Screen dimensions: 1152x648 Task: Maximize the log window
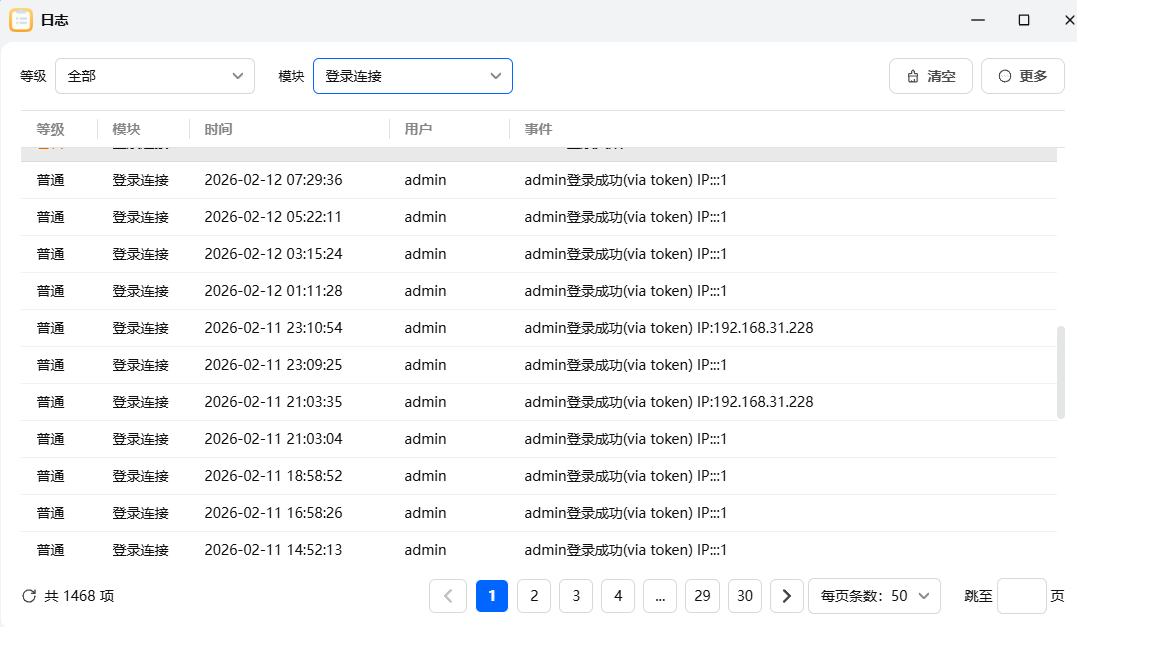(1023, 20)
